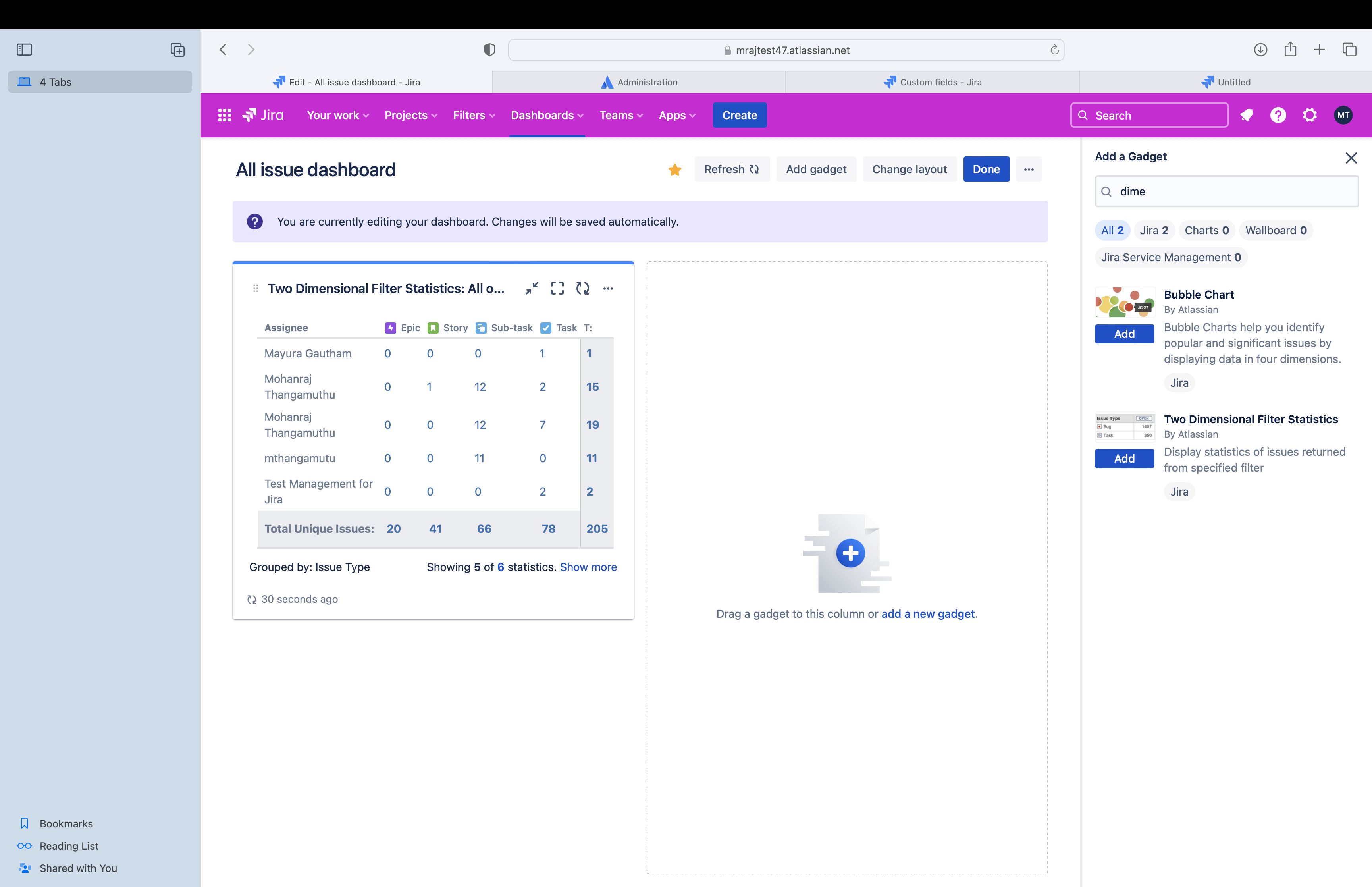Click Show more statistics link
This screenshot has width=1372, height=887.
pos(588,567)
